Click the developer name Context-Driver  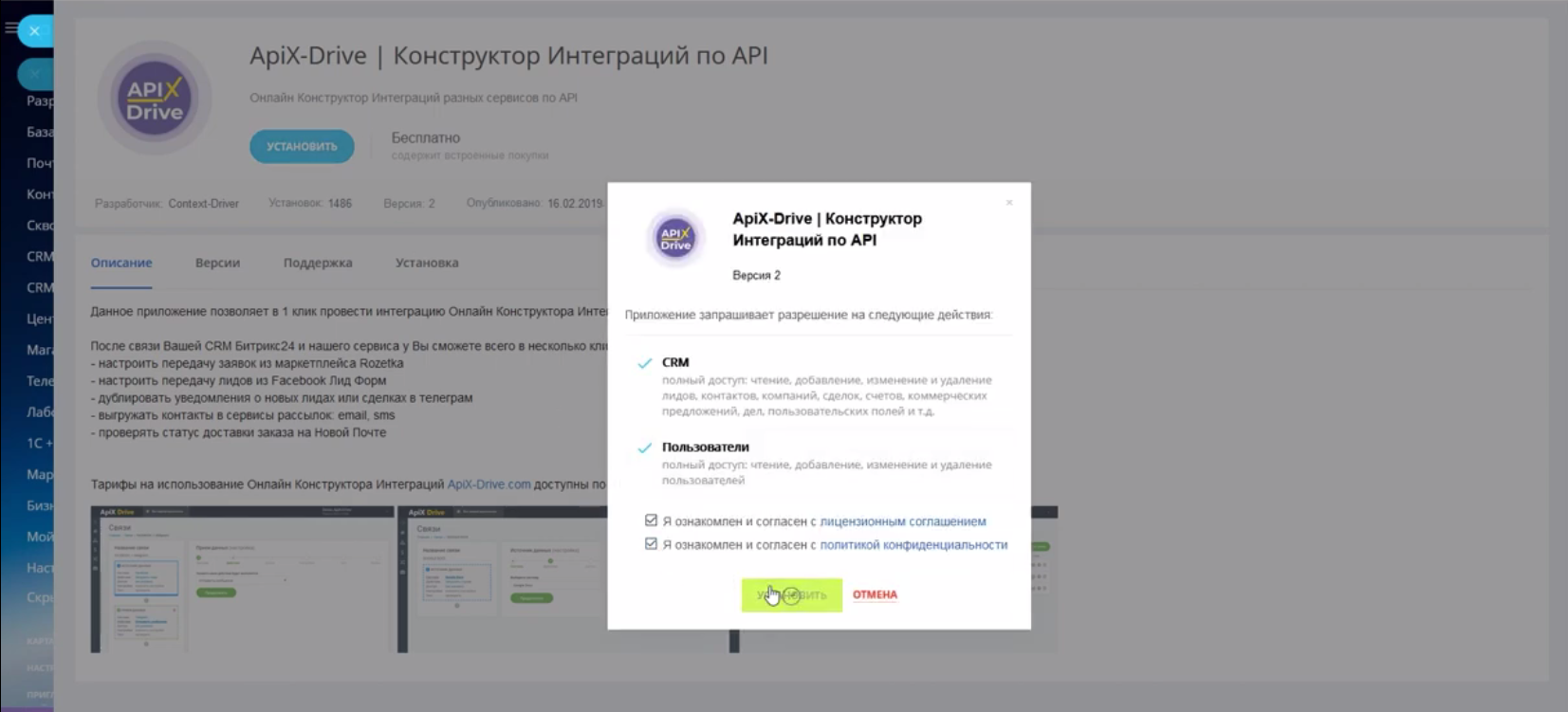point(204,204)
